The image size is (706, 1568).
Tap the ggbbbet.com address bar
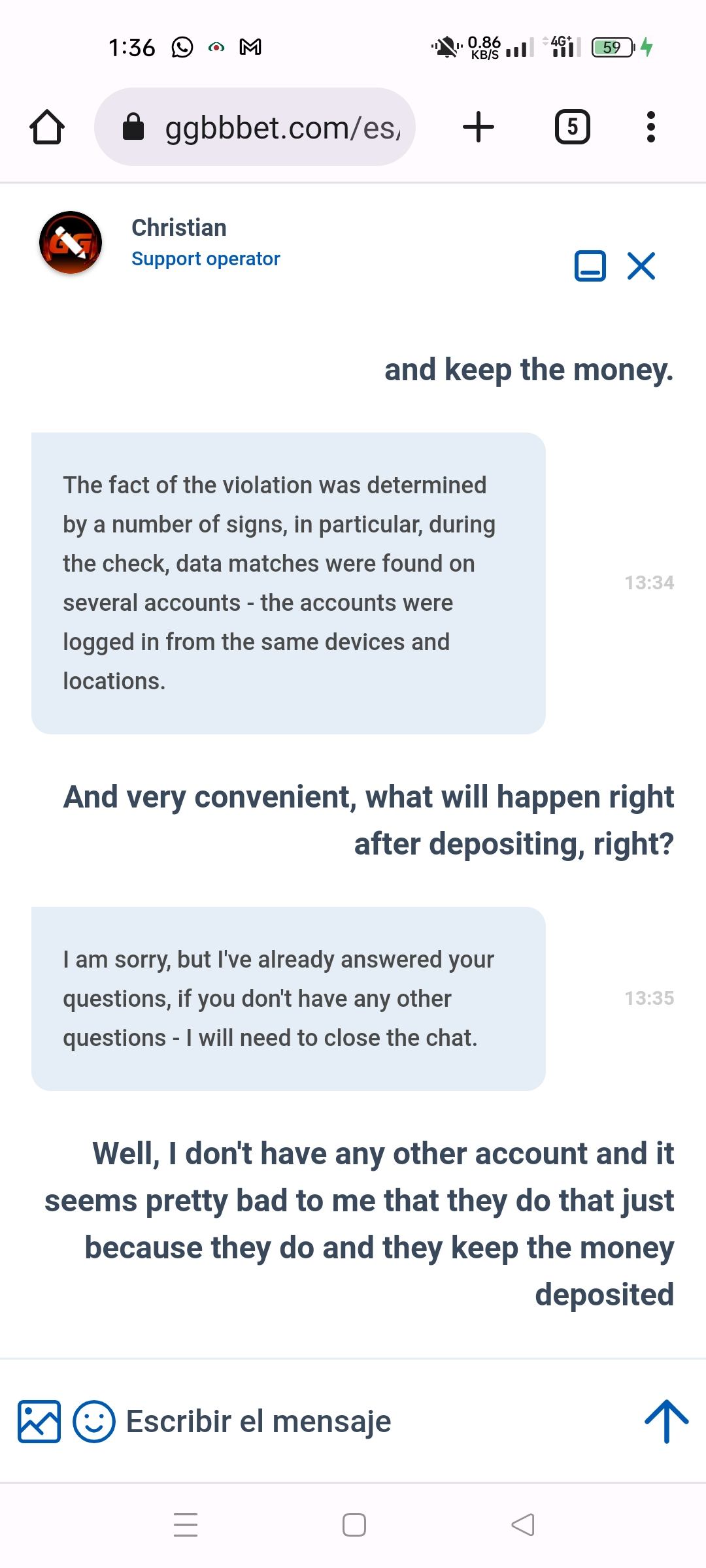click(281, 127)
